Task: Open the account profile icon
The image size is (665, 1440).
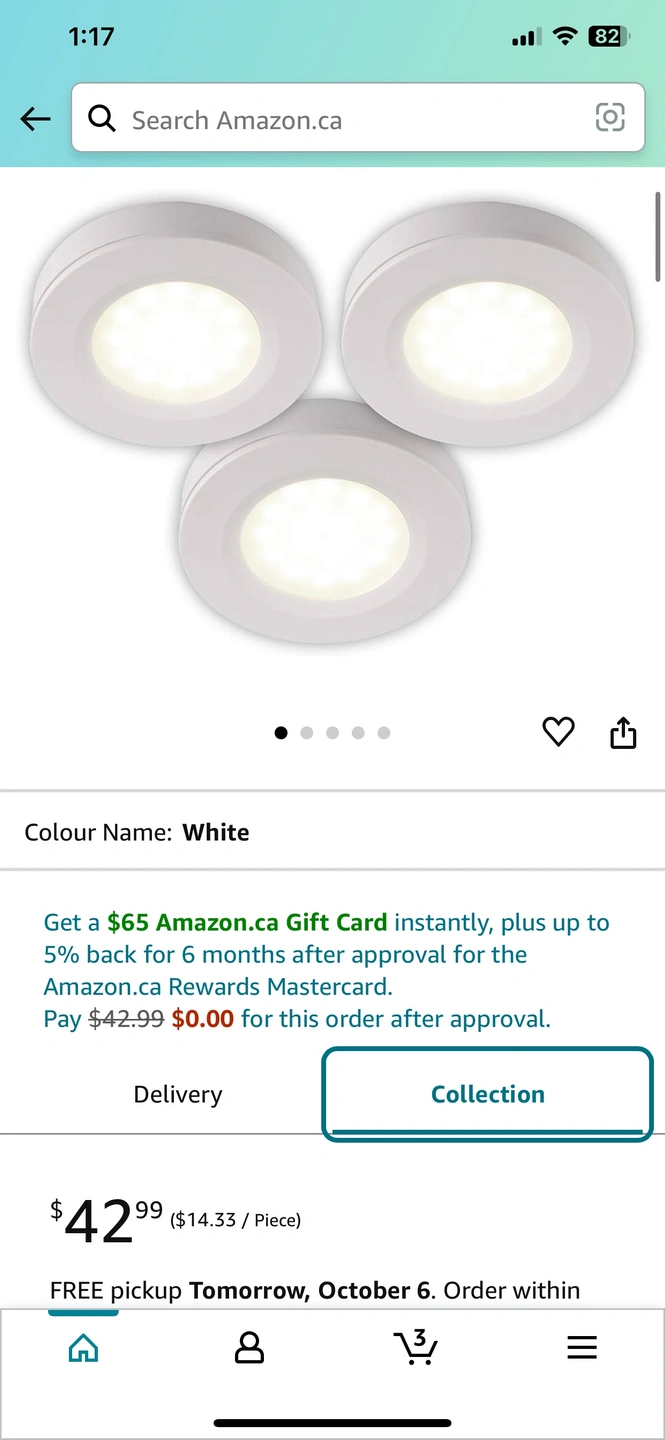Action: coord(249,1348)
